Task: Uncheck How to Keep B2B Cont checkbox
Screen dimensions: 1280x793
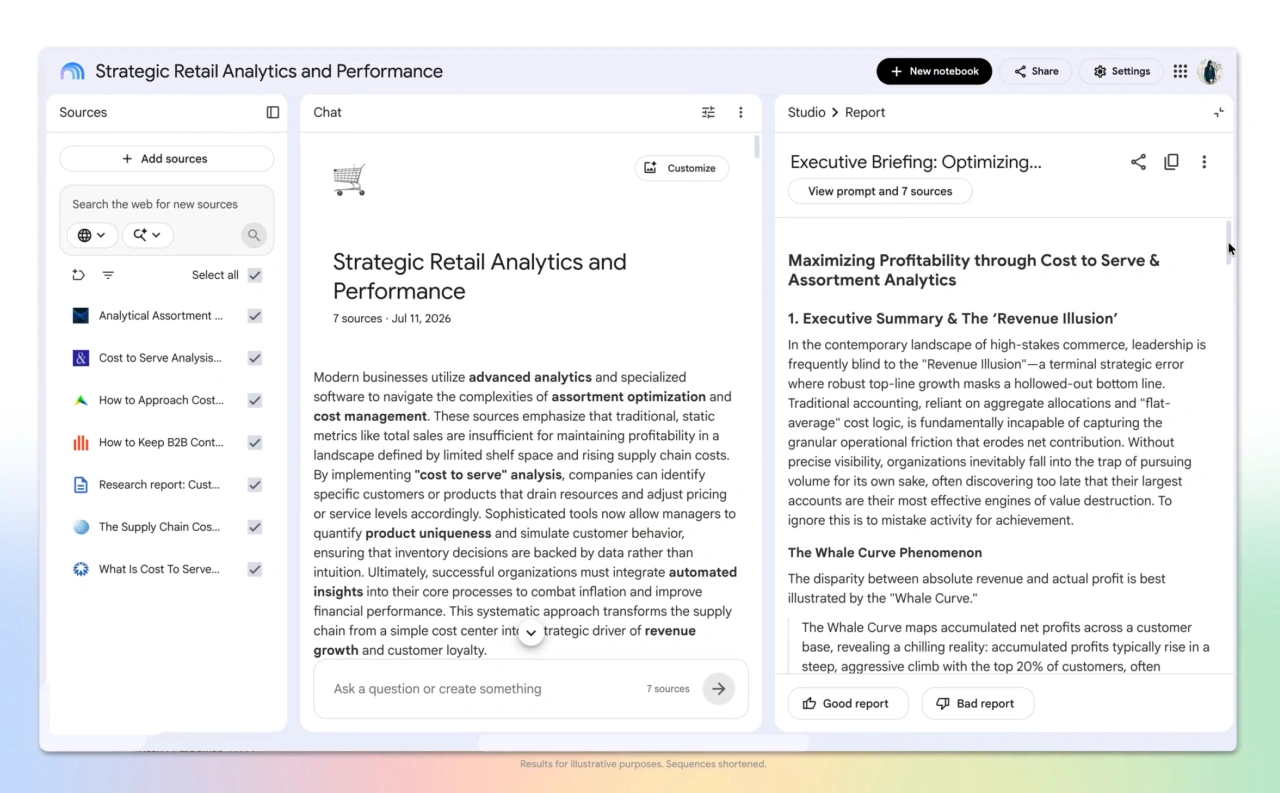Action: point(255,442)
